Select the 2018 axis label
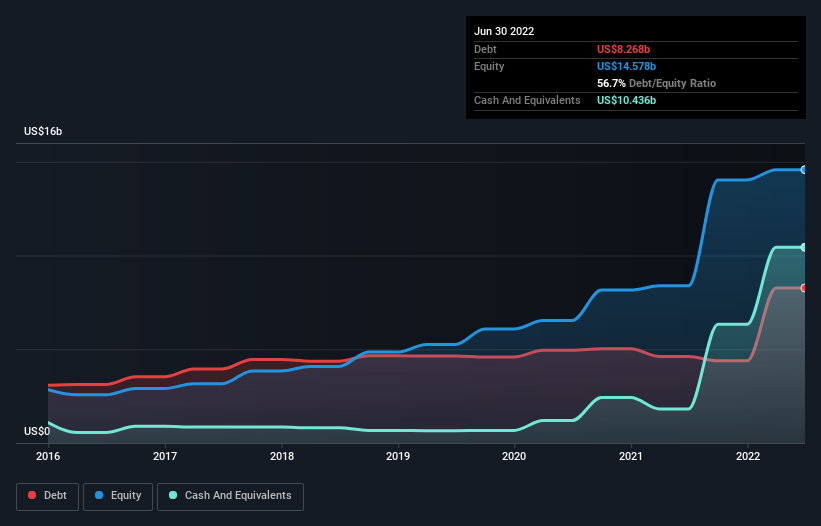Viewport: 821px width, 526px height. (282, 456)
